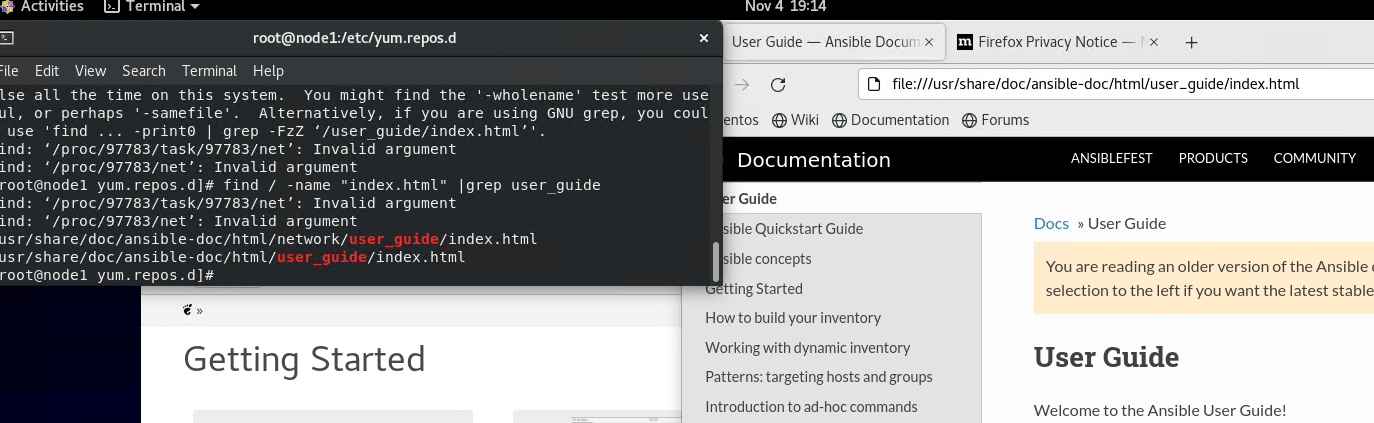
Task: Open the Activities overview
Action: pos(52,6)
